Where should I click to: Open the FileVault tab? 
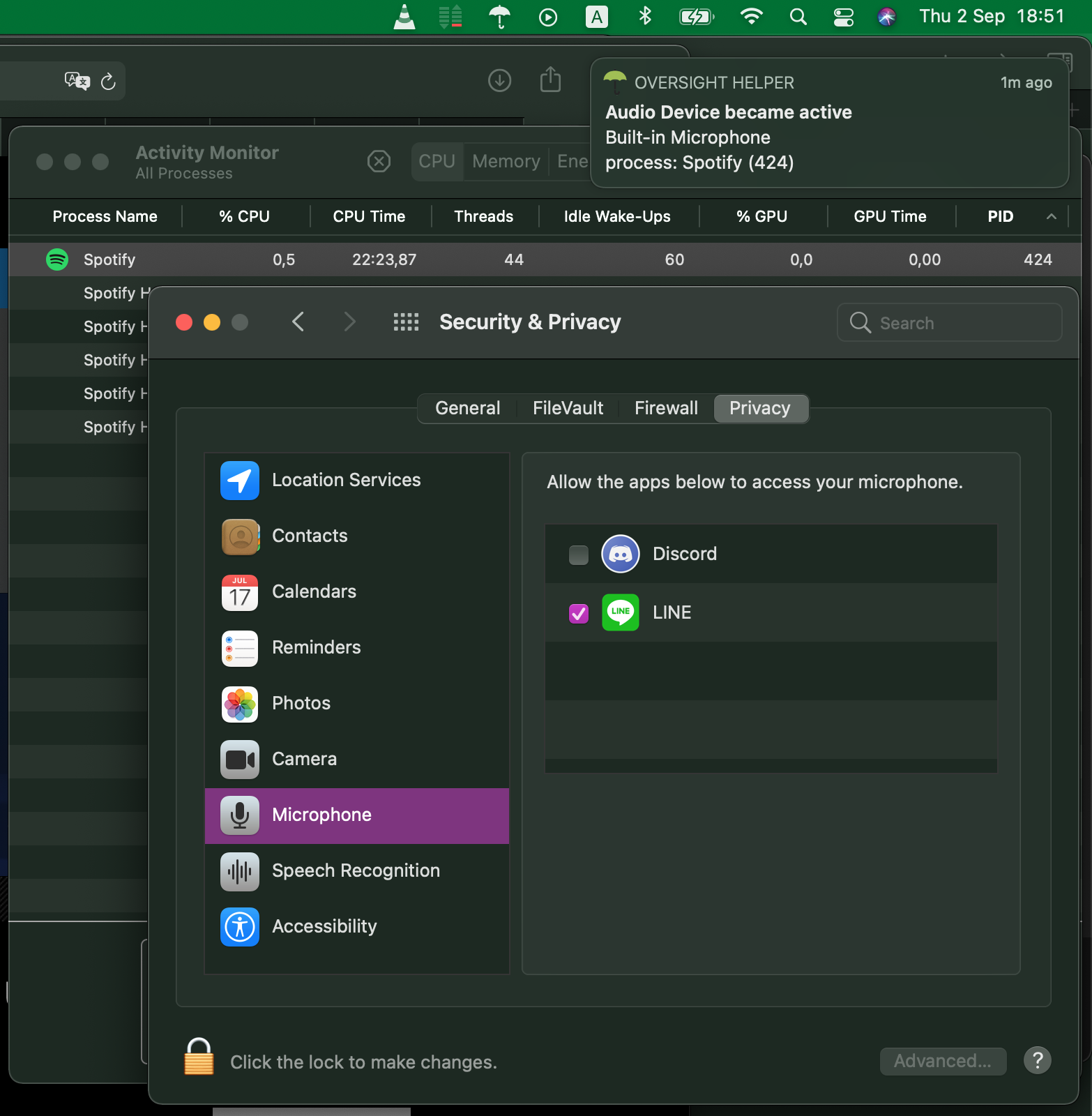pyautogui.click(x=568, y=408)
